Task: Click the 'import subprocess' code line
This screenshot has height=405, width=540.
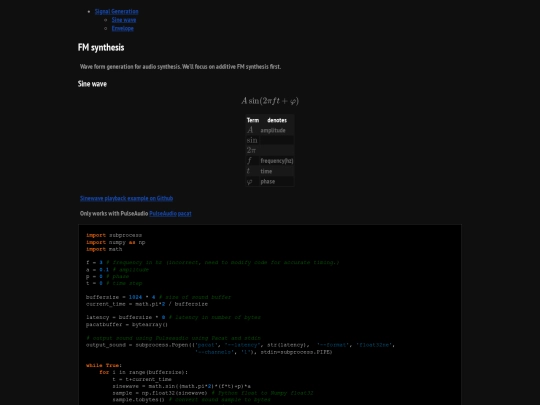Action: coord(114,235)
